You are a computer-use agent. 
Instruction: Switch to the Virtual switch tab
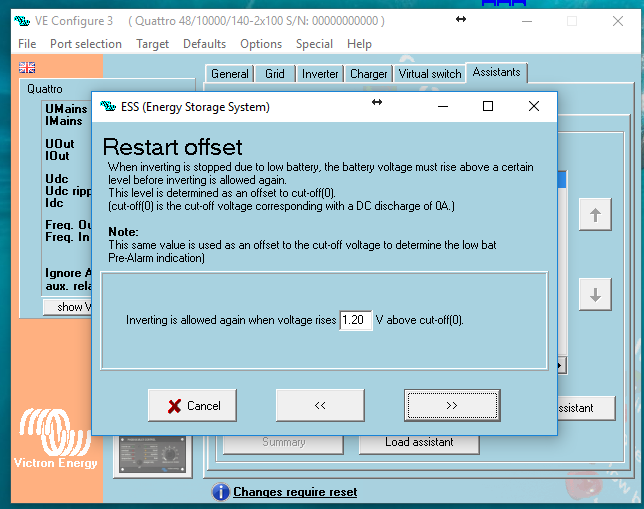coord(430,74)
